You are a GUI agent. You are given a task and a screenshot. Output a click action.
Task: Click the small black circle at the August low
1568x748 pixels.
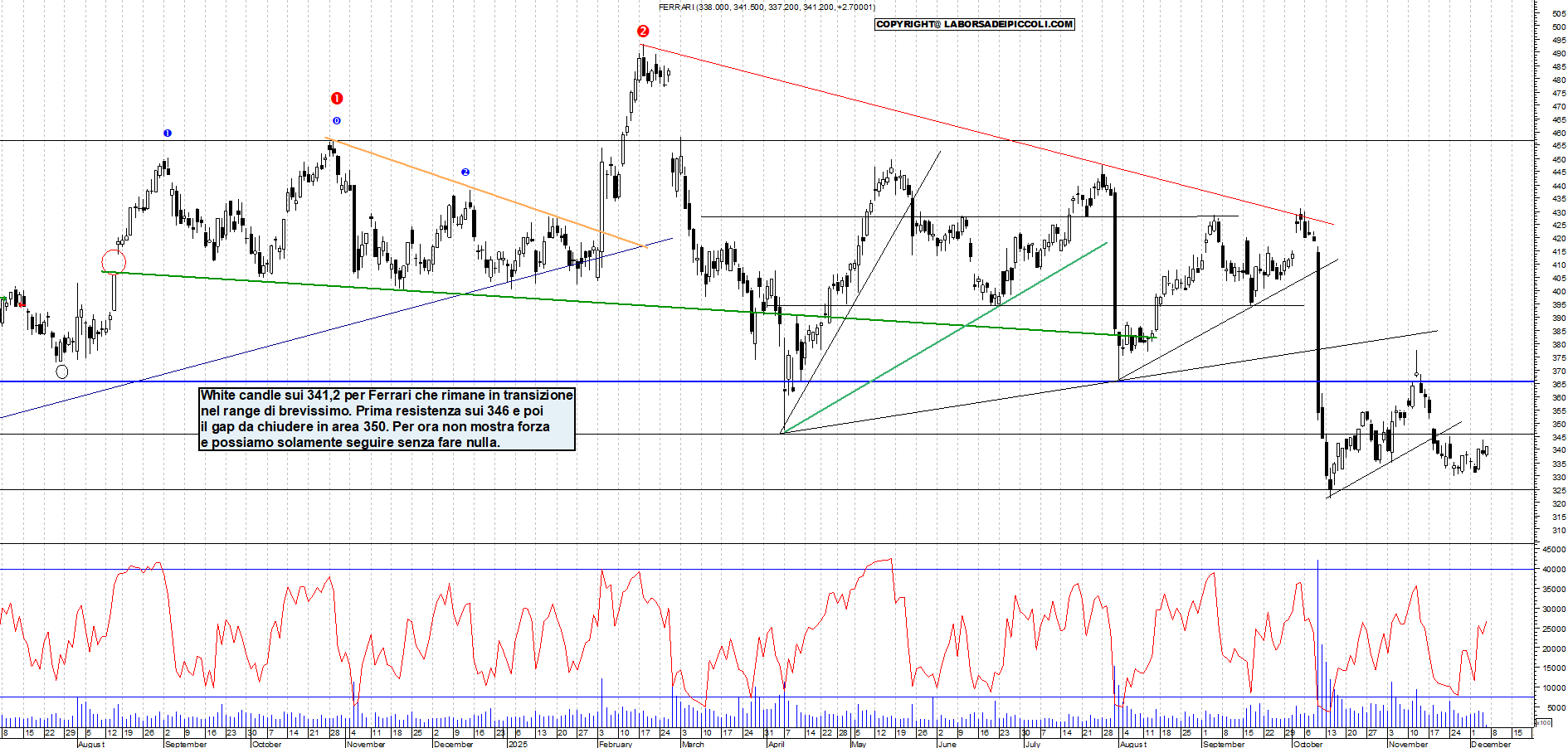tap(62, 372)
